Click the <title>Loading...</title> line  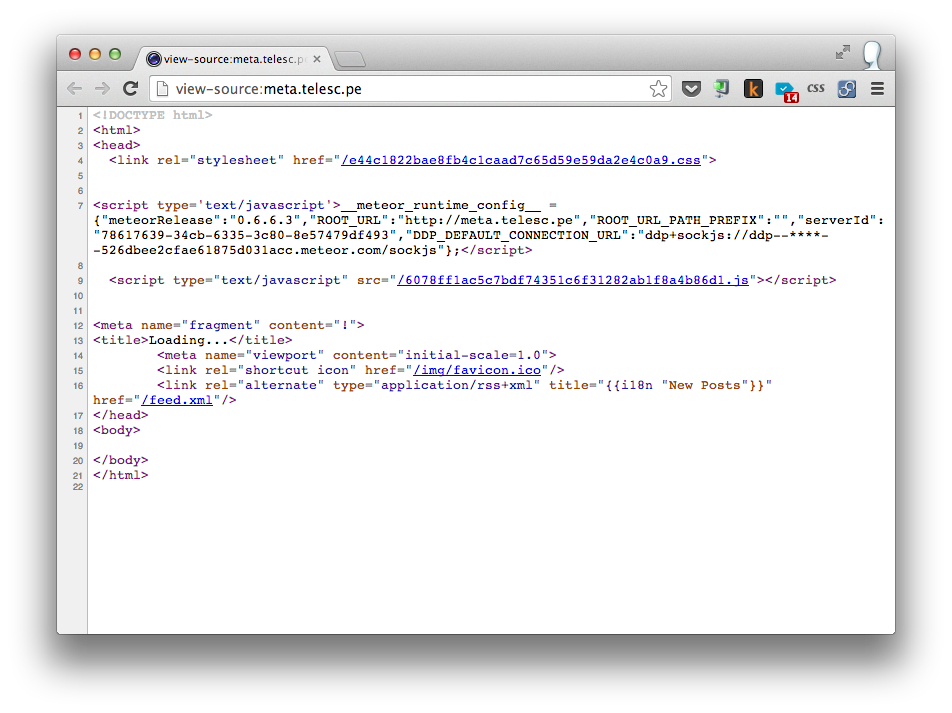point(192,340)
